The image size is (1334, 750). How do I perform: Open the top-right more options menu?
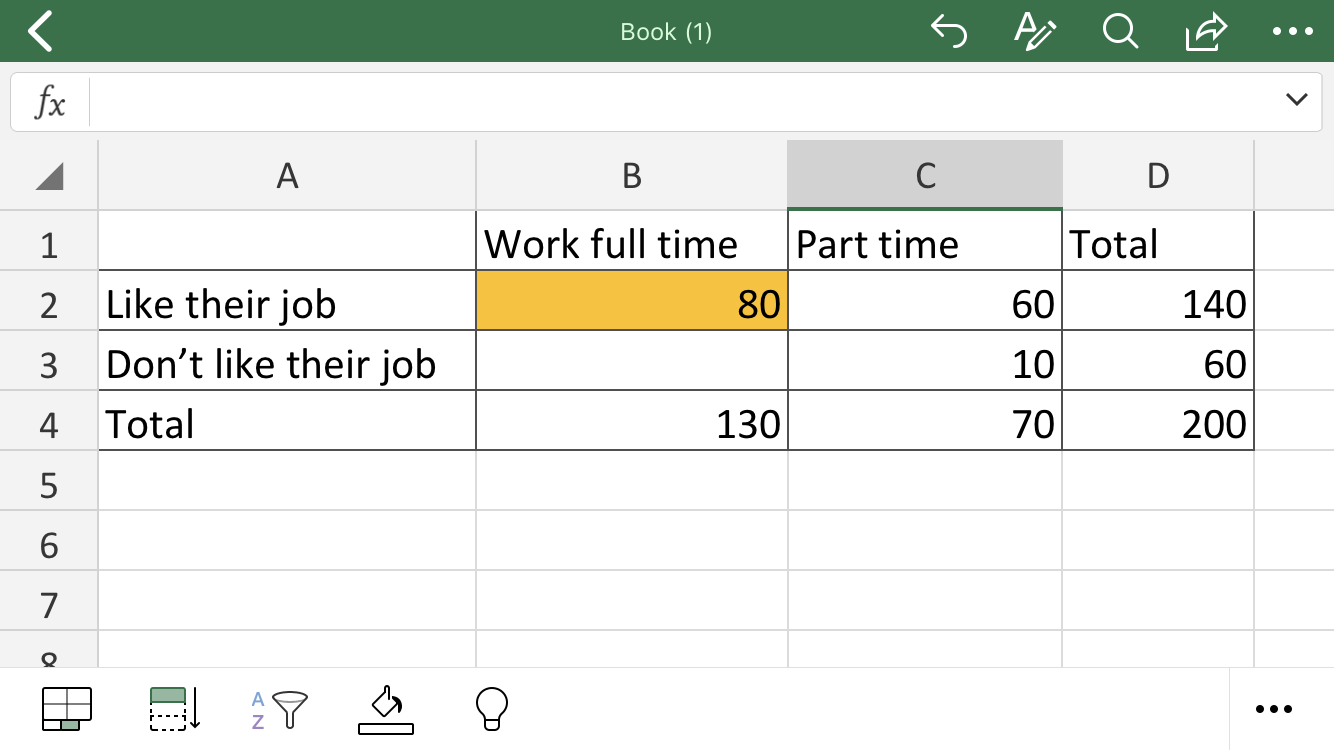pos(1291,32)
